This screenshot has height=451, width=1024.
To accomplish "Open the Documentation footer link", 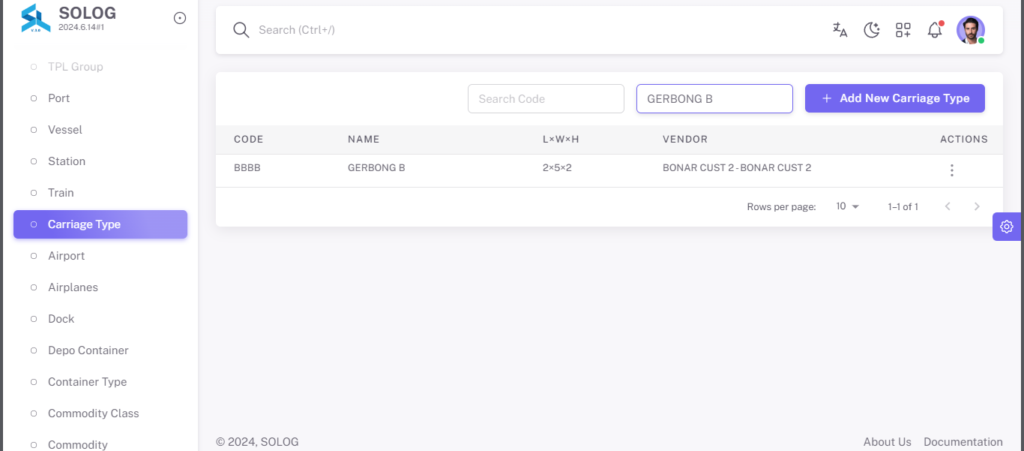I will coord(963,442).
